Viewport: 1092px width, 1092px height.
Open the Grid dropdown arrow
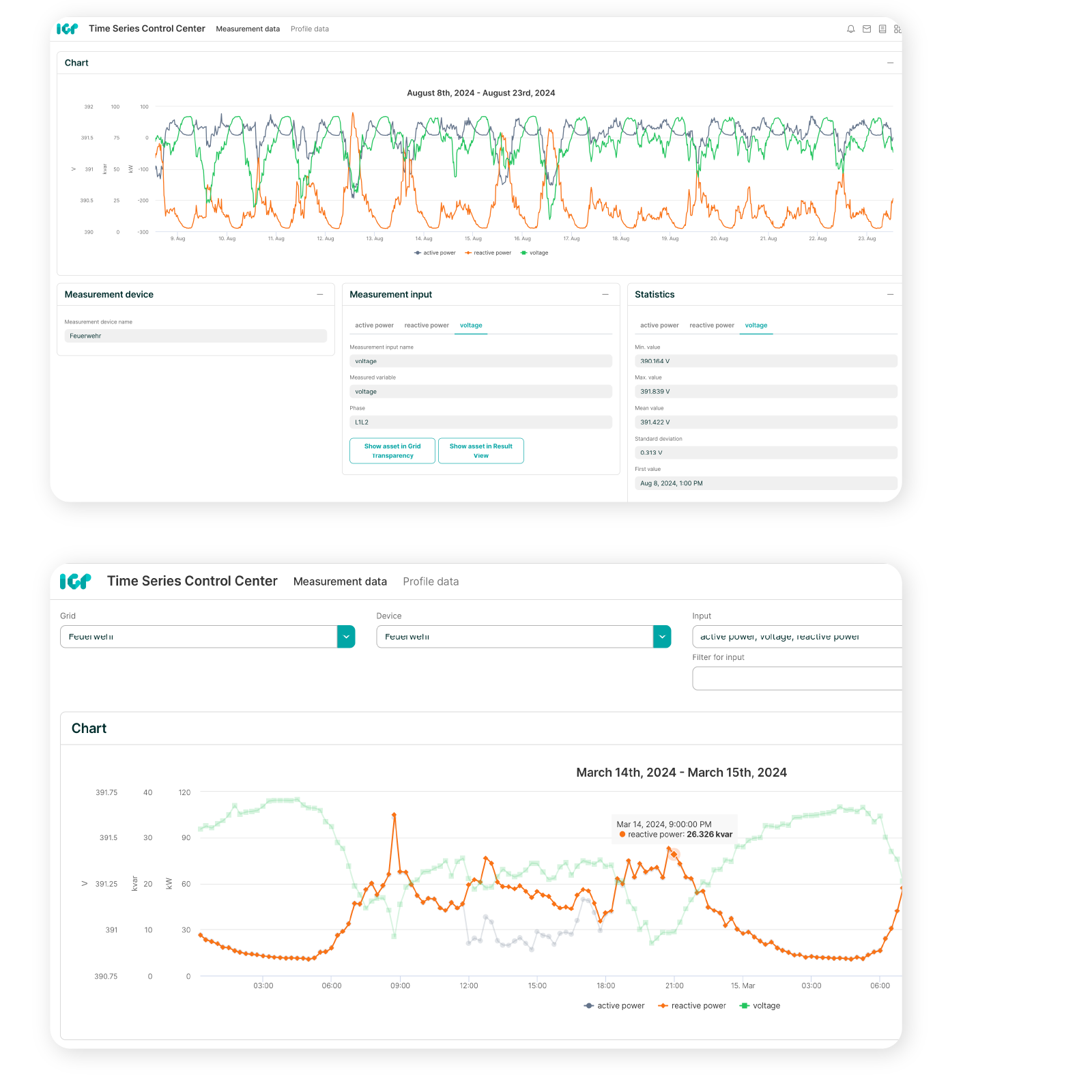point(346,637)
